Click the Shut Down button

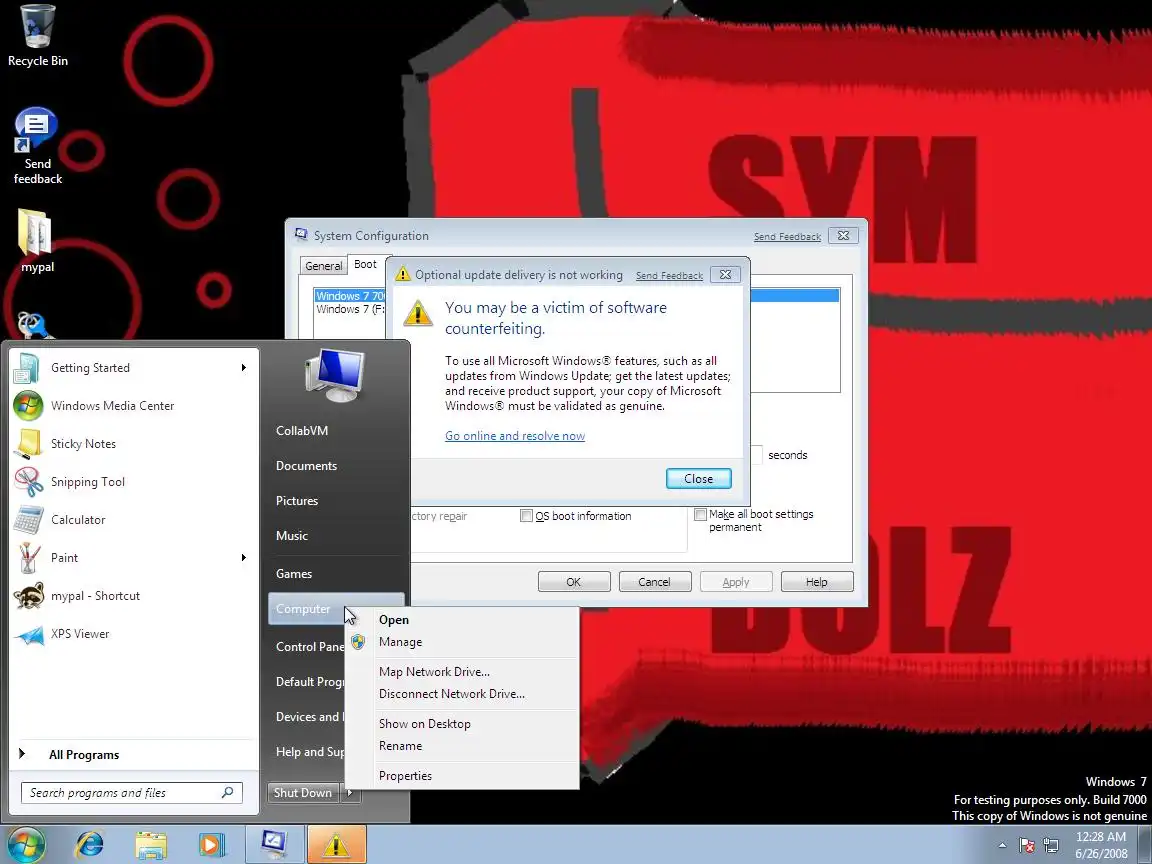coord(303,793)
